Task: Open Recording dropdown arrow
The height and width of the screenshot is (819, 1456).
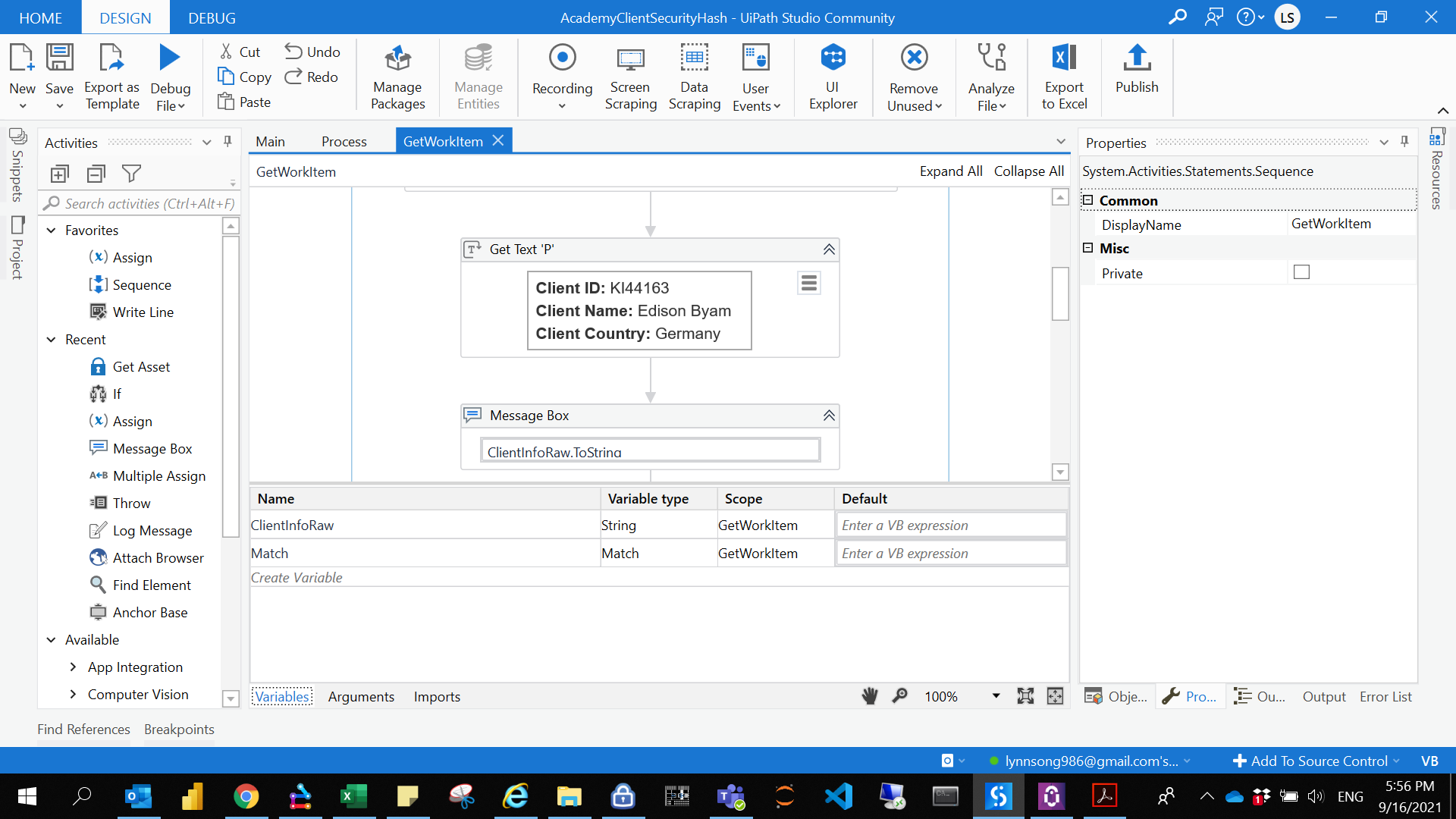Action: click(562, 106)
